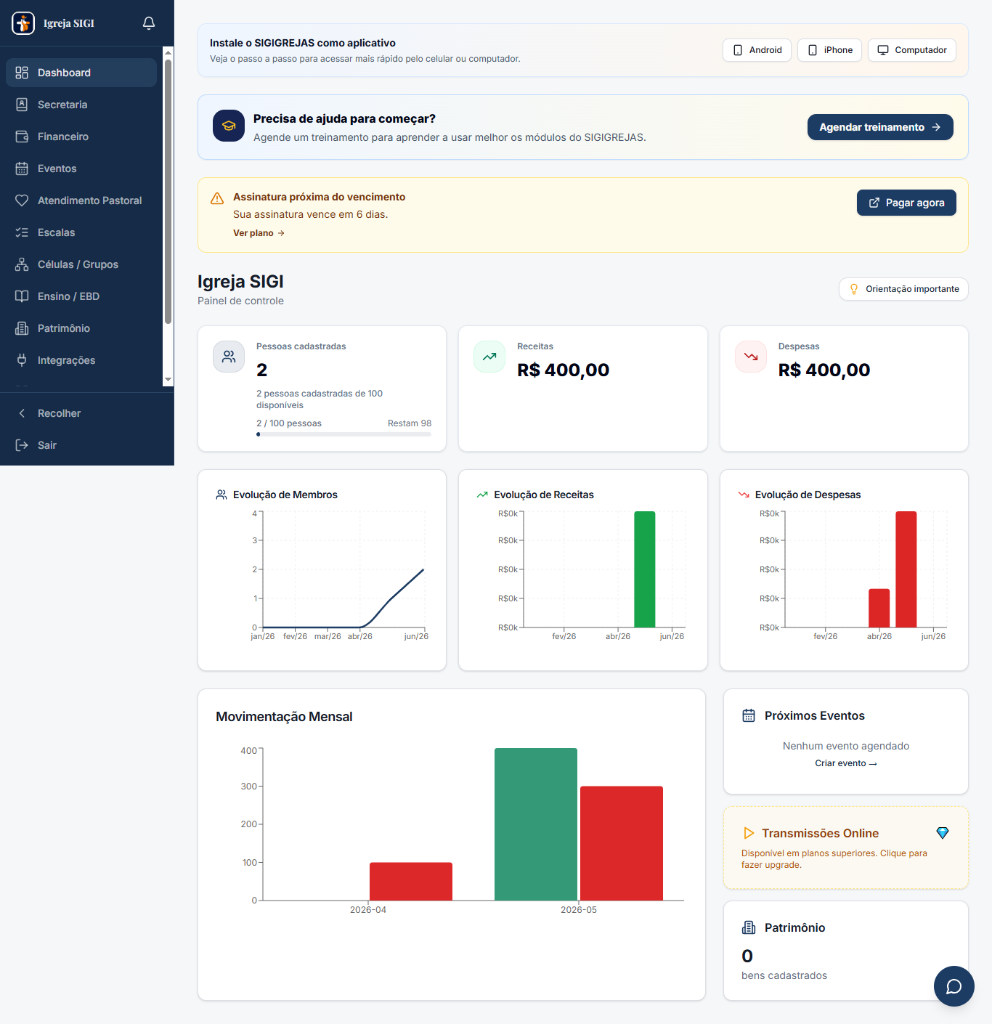Click the taller red bar in Evolução de Despesas
The width and height of the screenshot is (992, 1024).
click(x=906, y=569)
